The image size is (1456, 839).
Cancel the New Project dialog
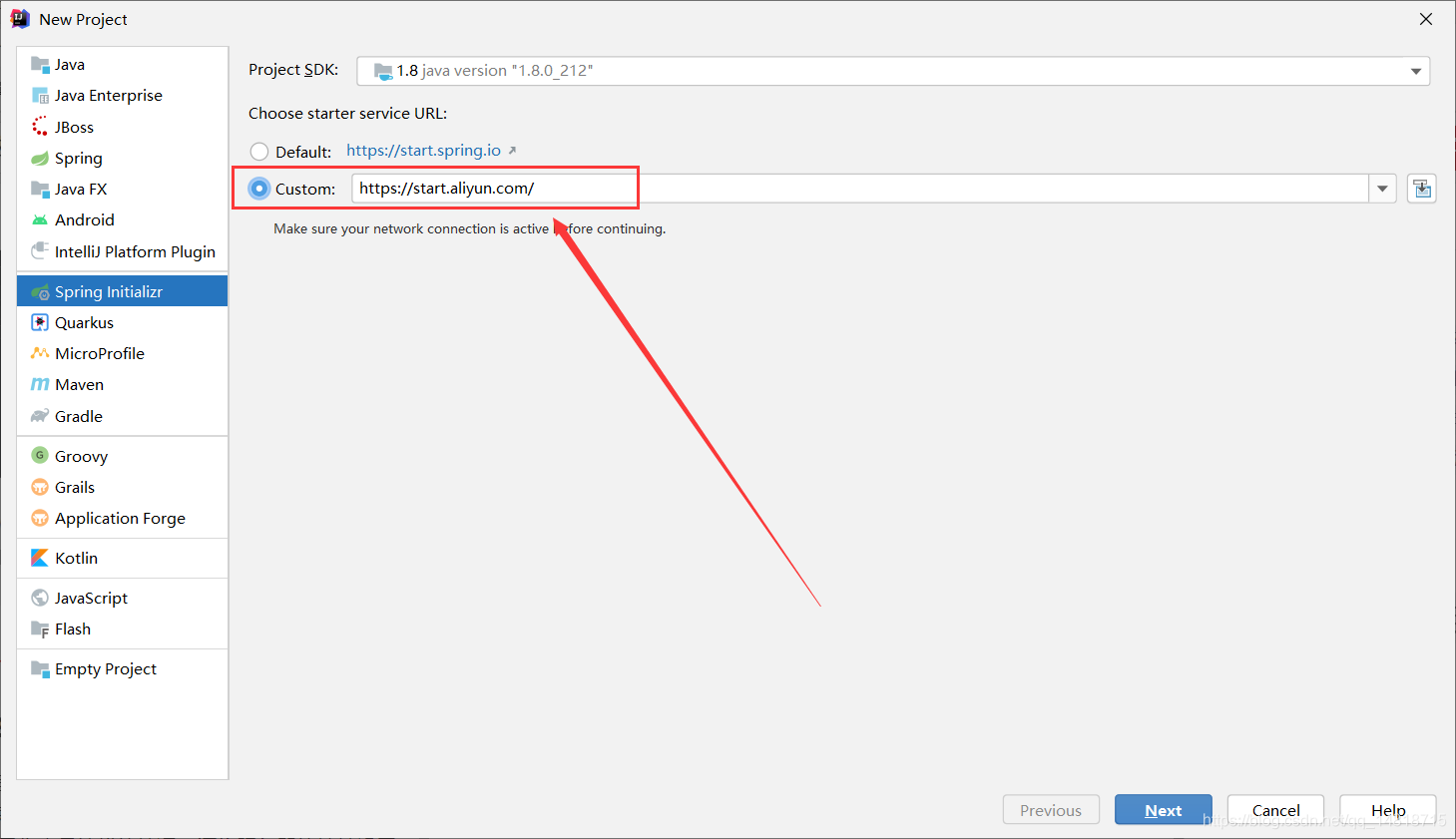tap(1275, 810)
